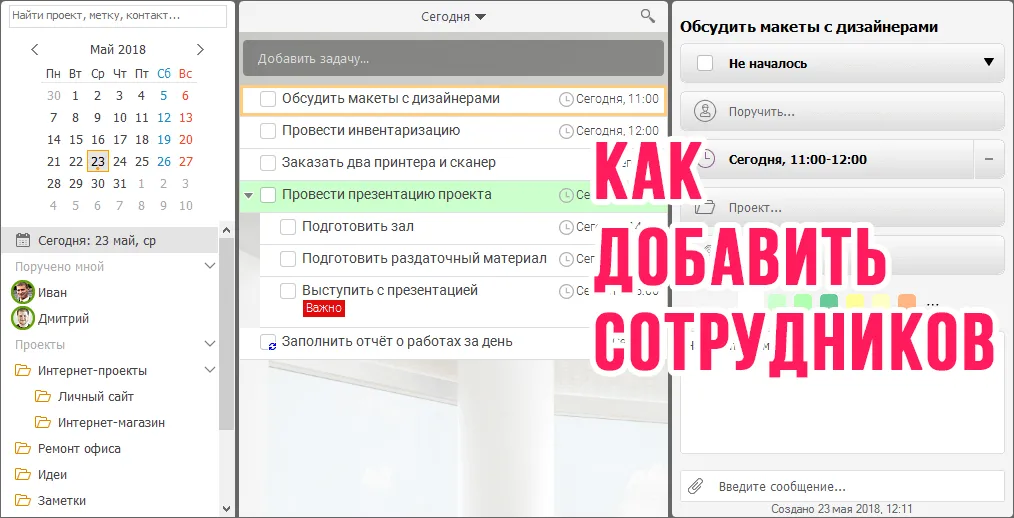Screen dimensions: 1014x518
Task: Open the Ремонт офиса project folder
Action: click(79, 448)
